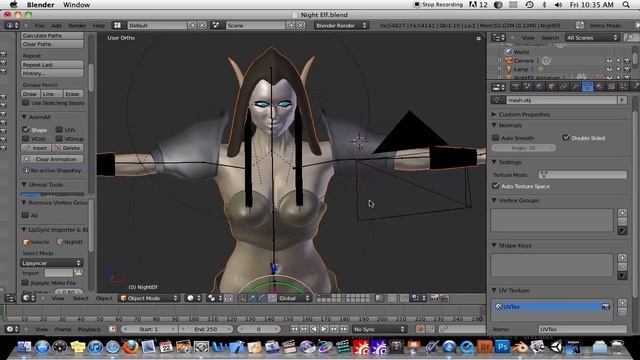Viewport: 640px width, 360px height.
Task: Click the Info editor type icon
Action: 11,25
